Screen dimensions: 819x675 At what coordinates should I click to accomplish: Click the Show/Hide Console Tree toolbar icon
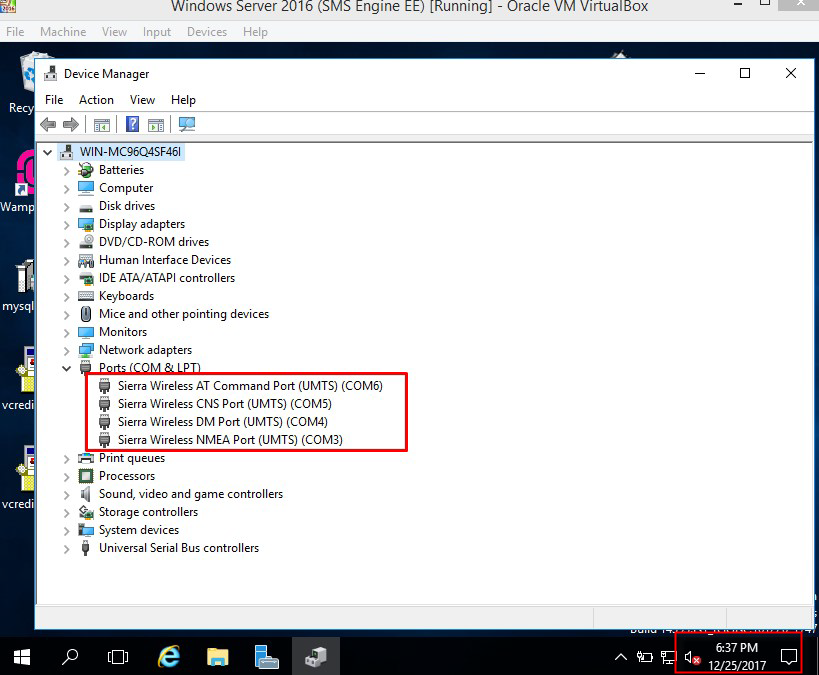(x=101, y=125)
